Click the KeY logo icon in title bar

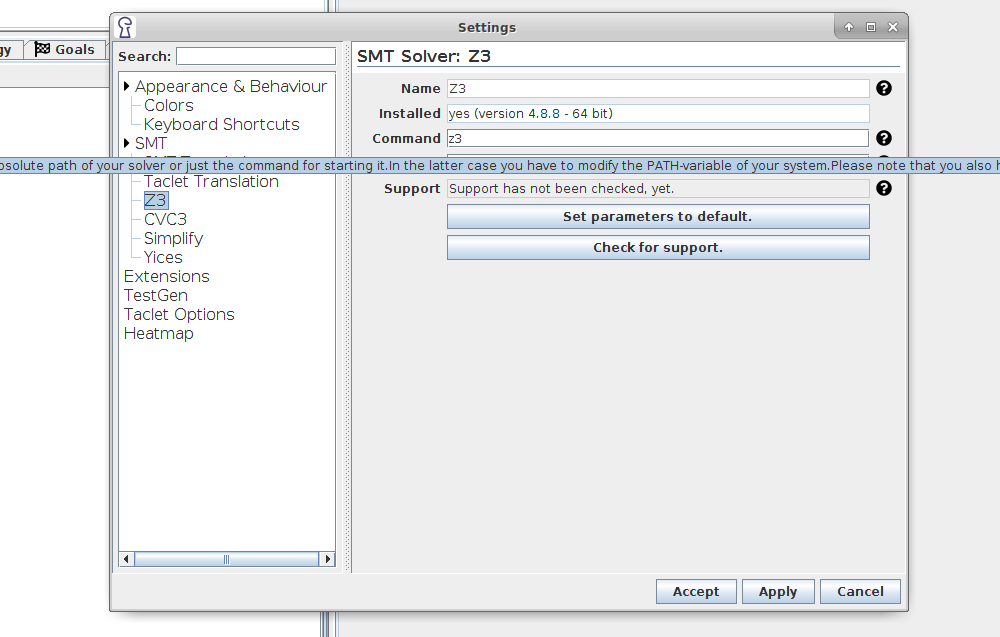click(125, 27)
